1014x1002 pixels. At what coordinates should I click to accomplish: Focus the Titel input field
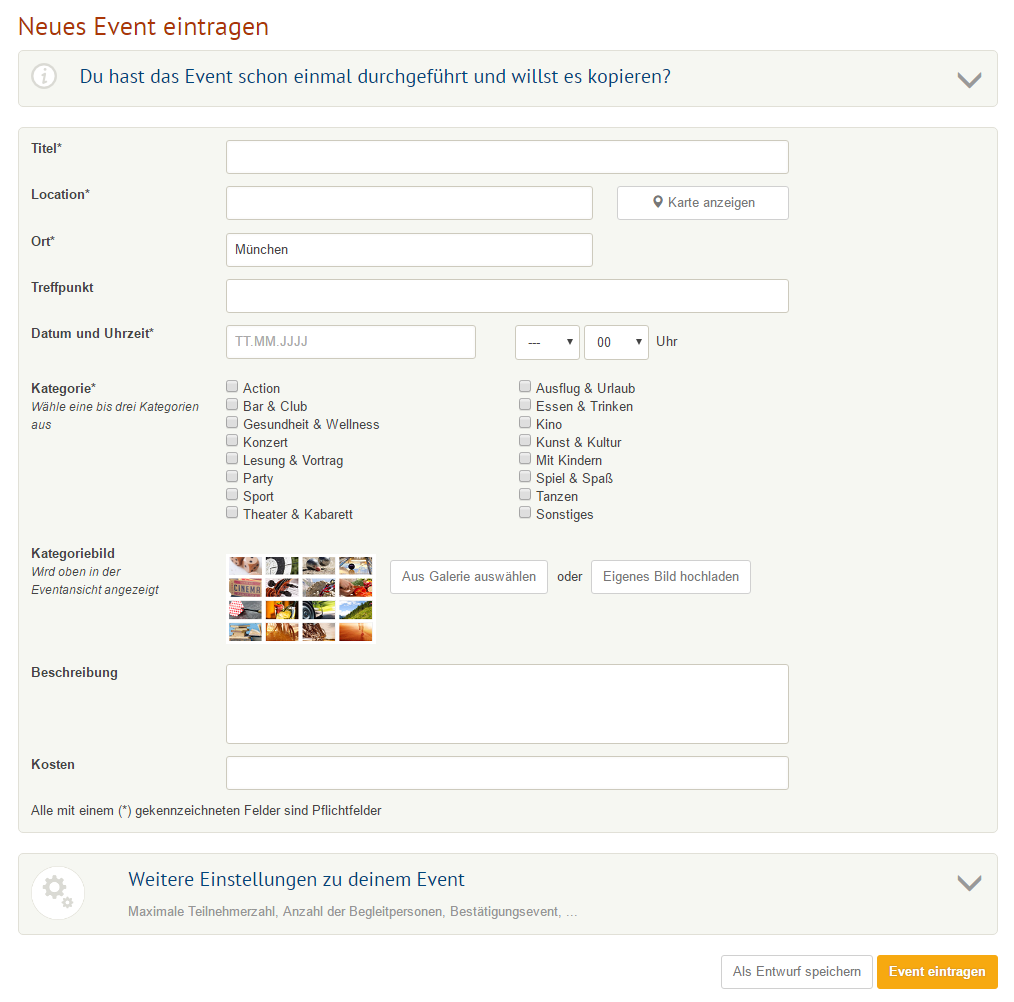click(507, 157)
